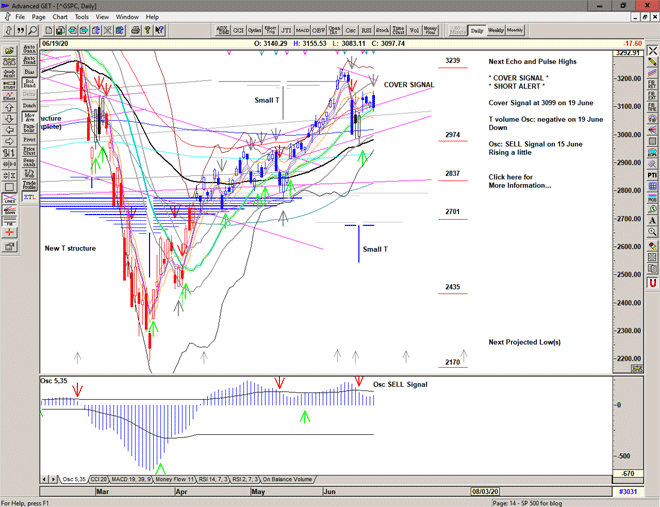Click the down arrow button in left toolbar
660x507 pixels.
click(x=9, y=119)
